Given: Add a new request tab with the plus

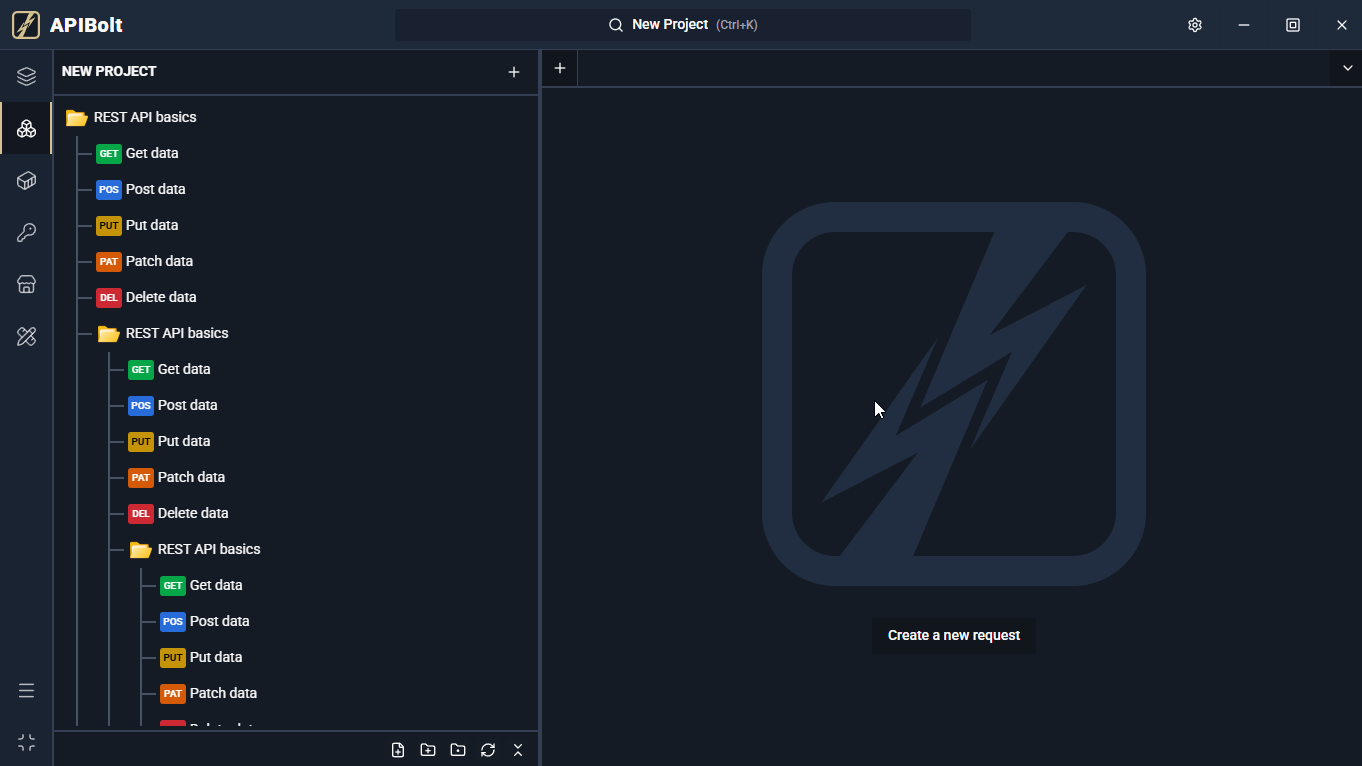Looking at the screenshot, I should click(x=560, y=68).
